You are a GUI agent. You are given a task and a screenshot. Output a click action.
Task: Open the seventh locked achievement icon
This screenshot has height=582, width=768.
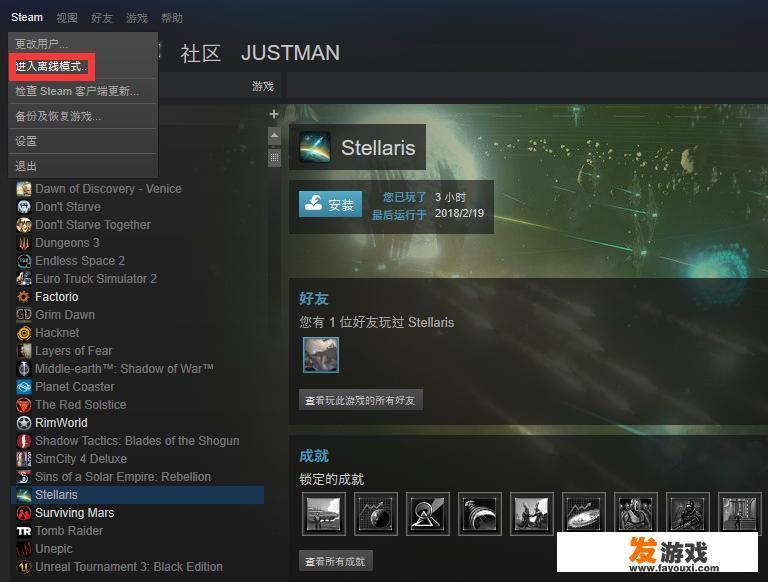coord(635,514)
